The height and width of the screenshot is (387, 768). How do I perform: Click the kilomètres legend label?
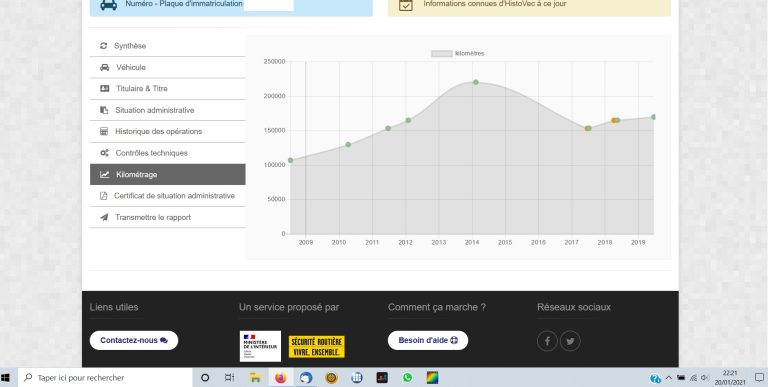click(470, 53)
